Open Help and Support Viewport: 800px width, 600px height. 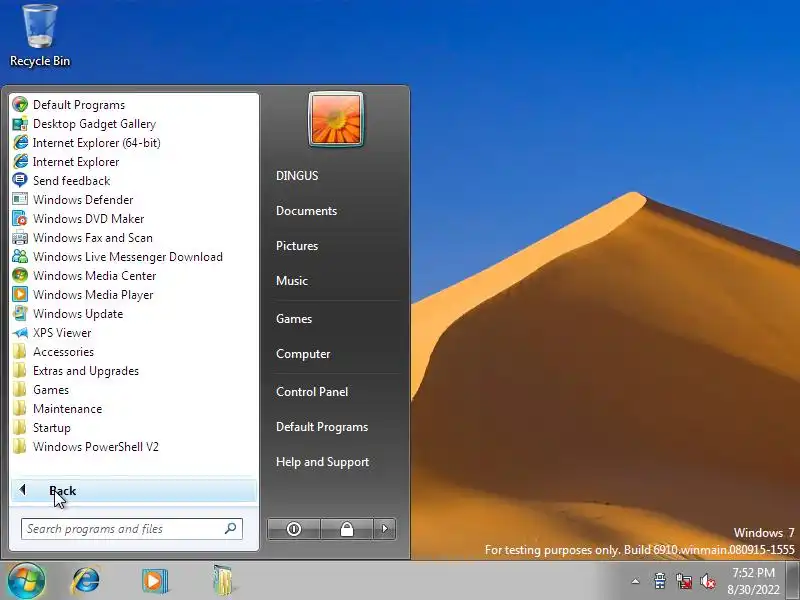[x=322, y=462]
